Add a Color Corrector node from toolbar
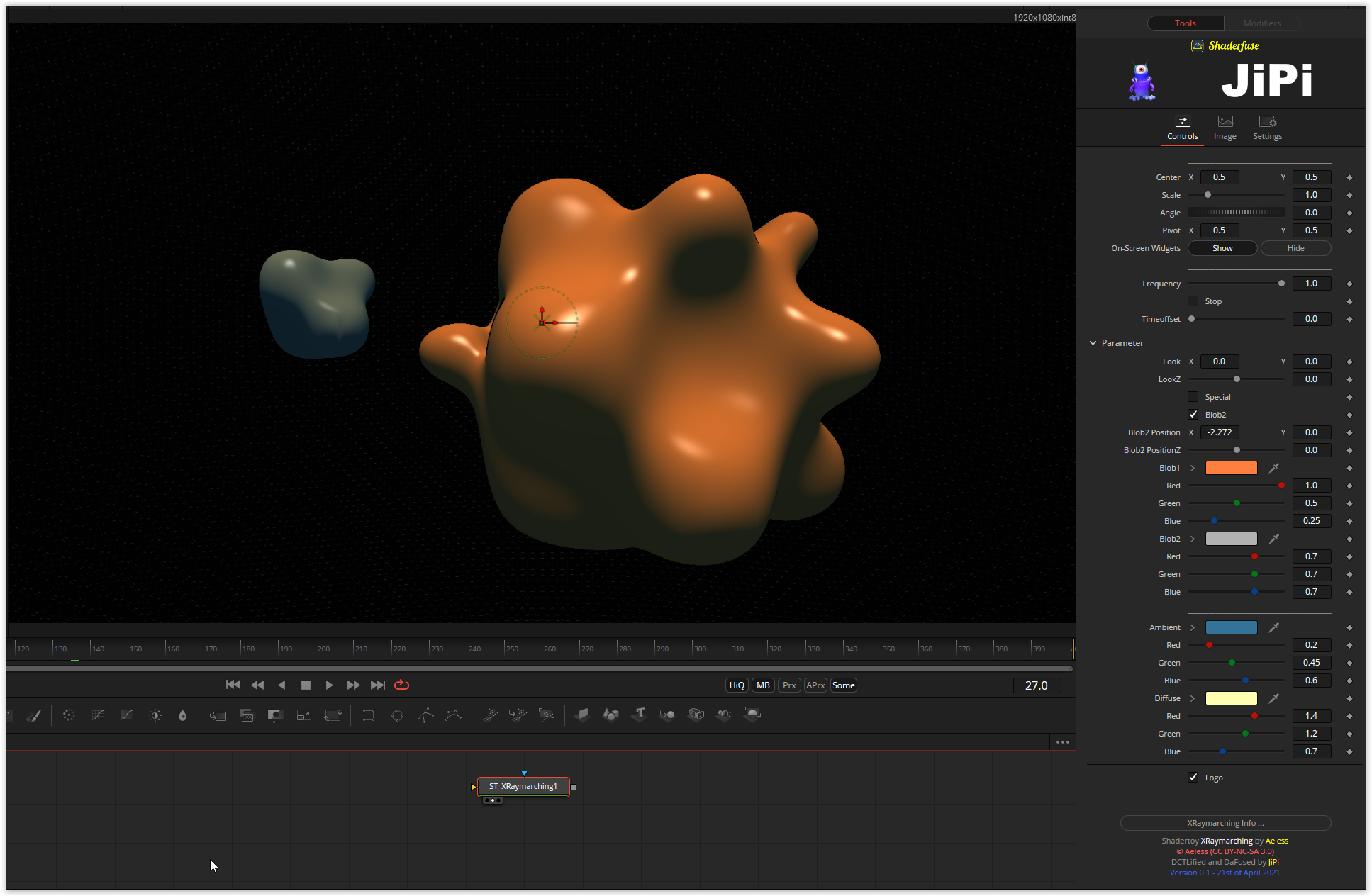 [69, 715]
